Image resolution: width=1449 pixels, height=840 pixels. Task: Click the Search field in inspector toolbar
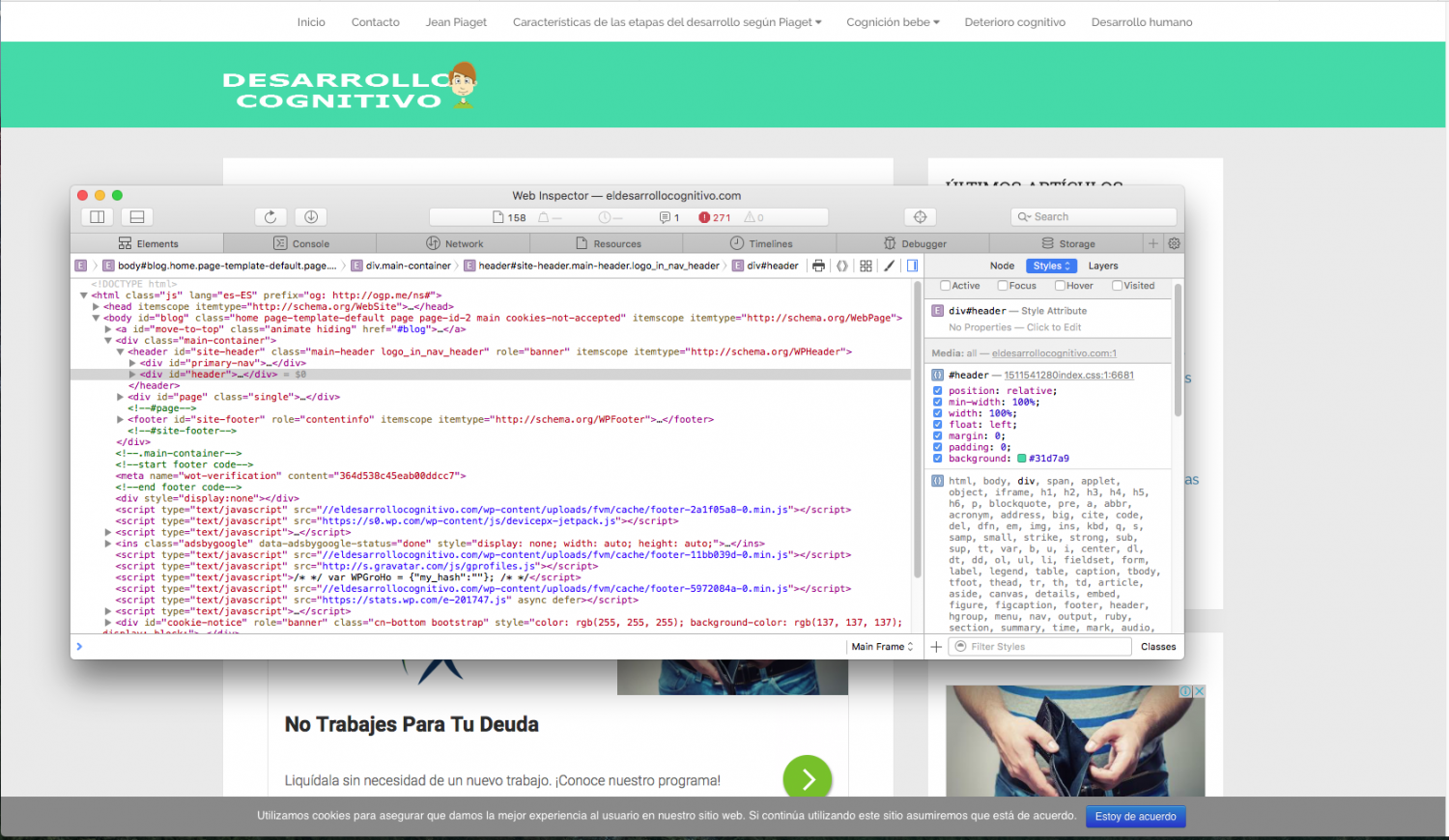click(1094, 217)
